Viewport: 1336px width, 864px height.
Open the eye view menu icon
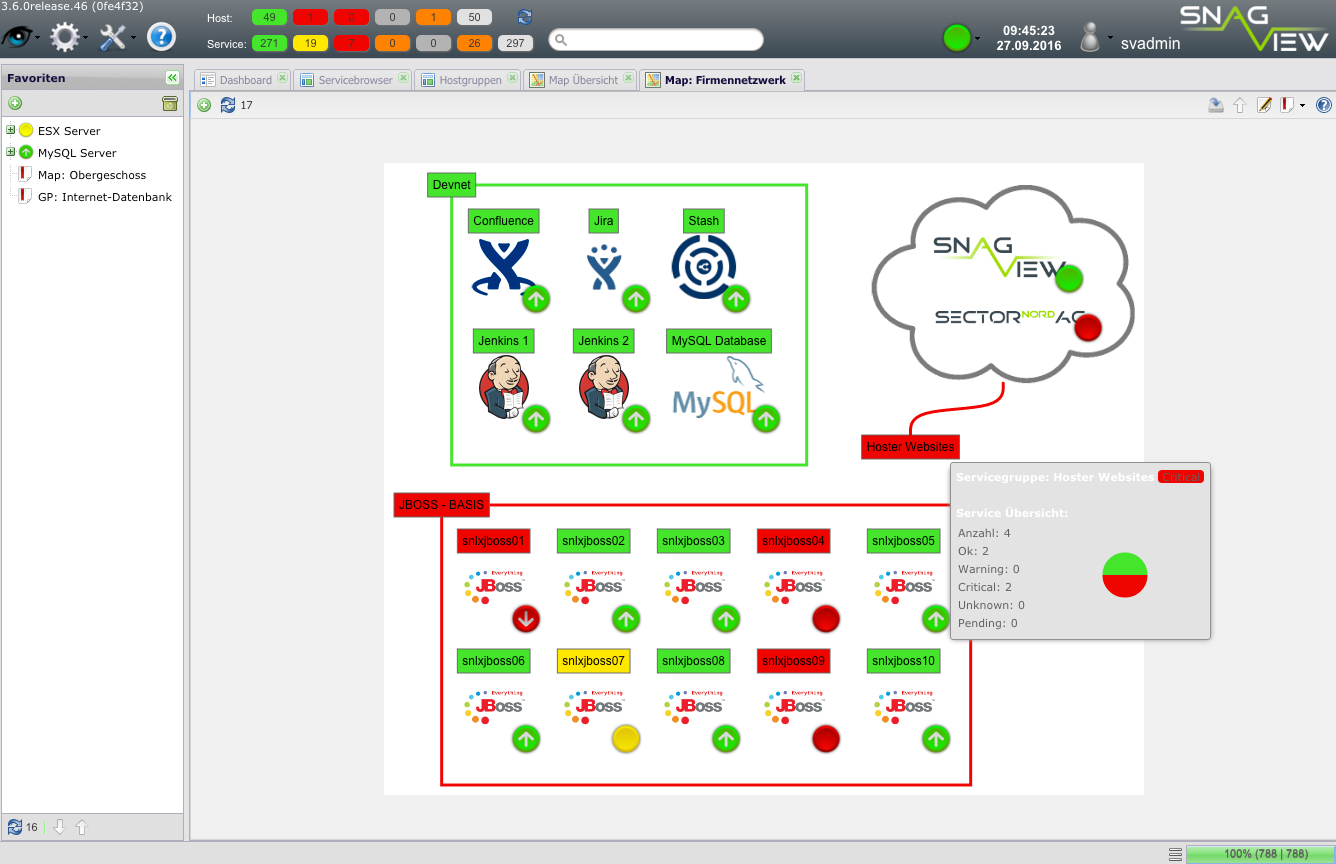tap(18, 37)
